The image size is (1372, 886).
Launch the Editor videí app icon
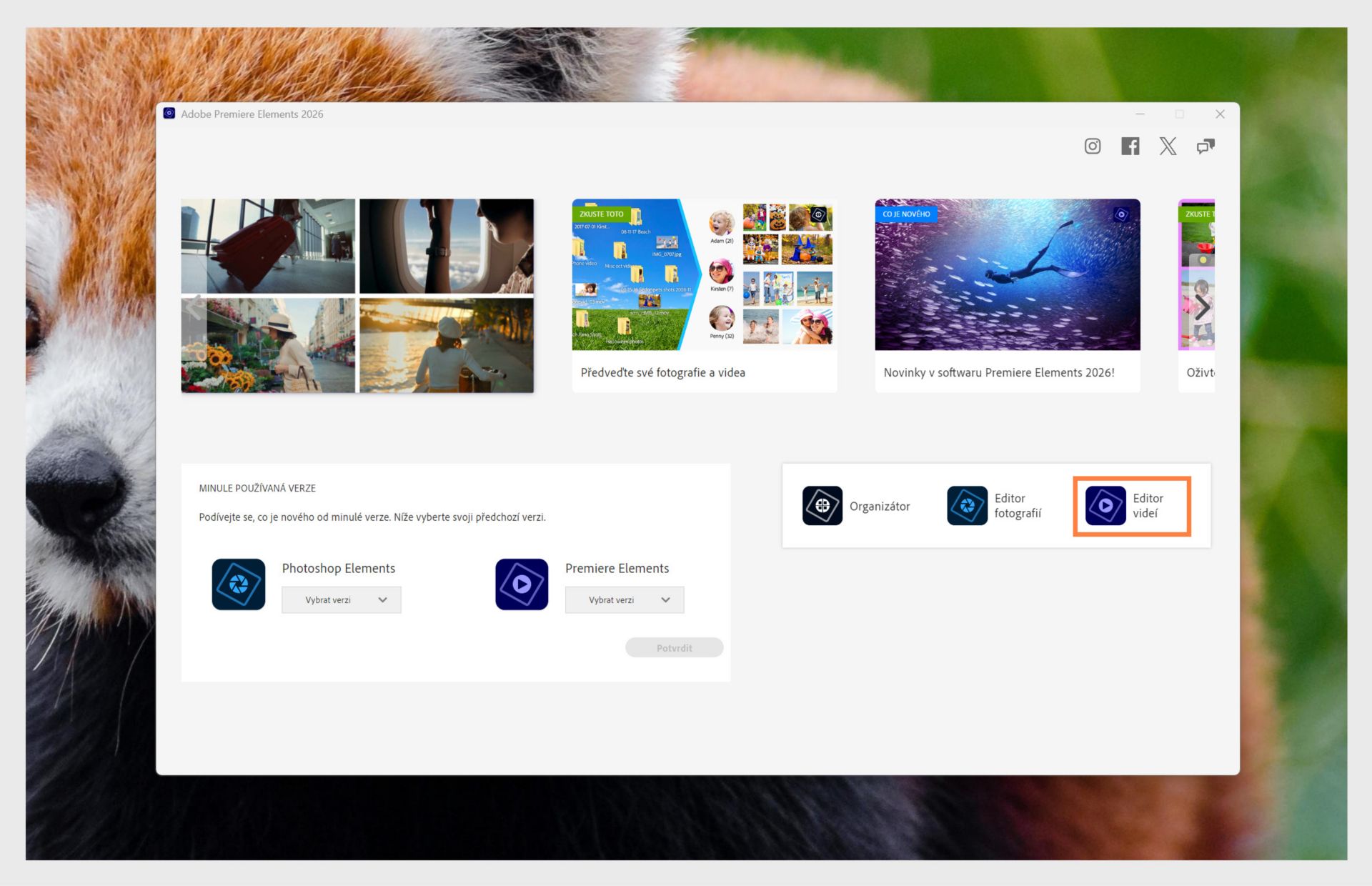coord(1105,506)
